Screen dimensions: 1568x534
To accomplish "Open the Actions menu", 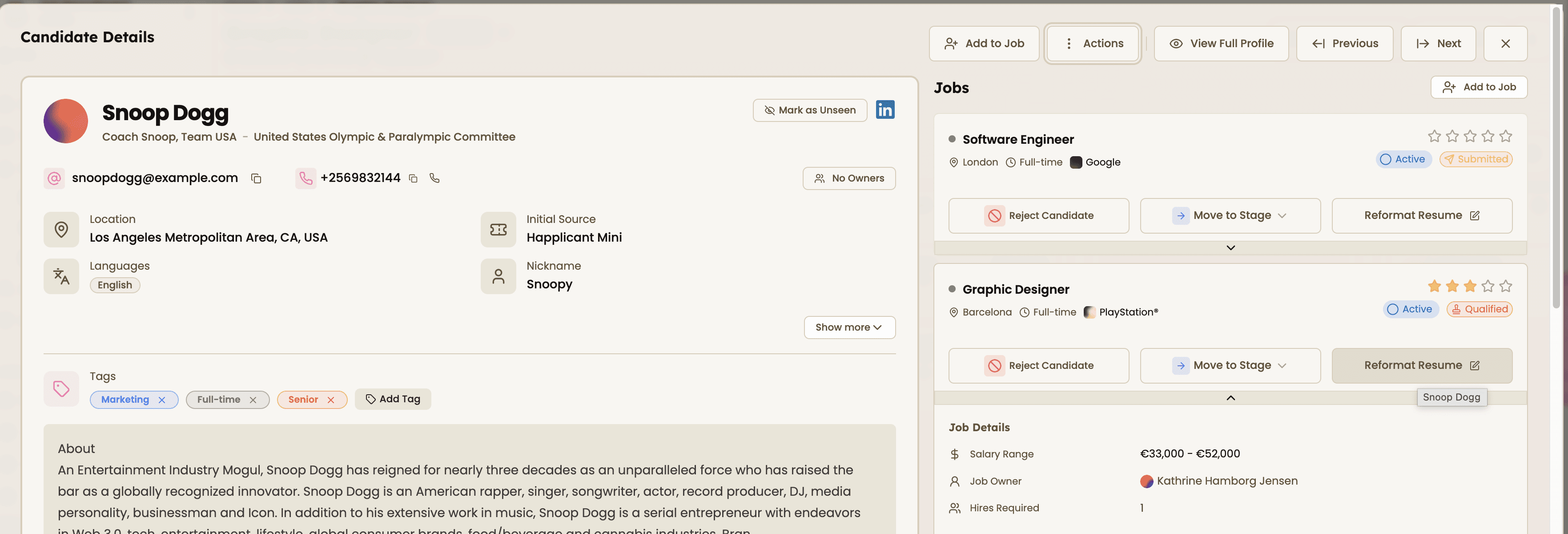I will (x=1093, y=43).
